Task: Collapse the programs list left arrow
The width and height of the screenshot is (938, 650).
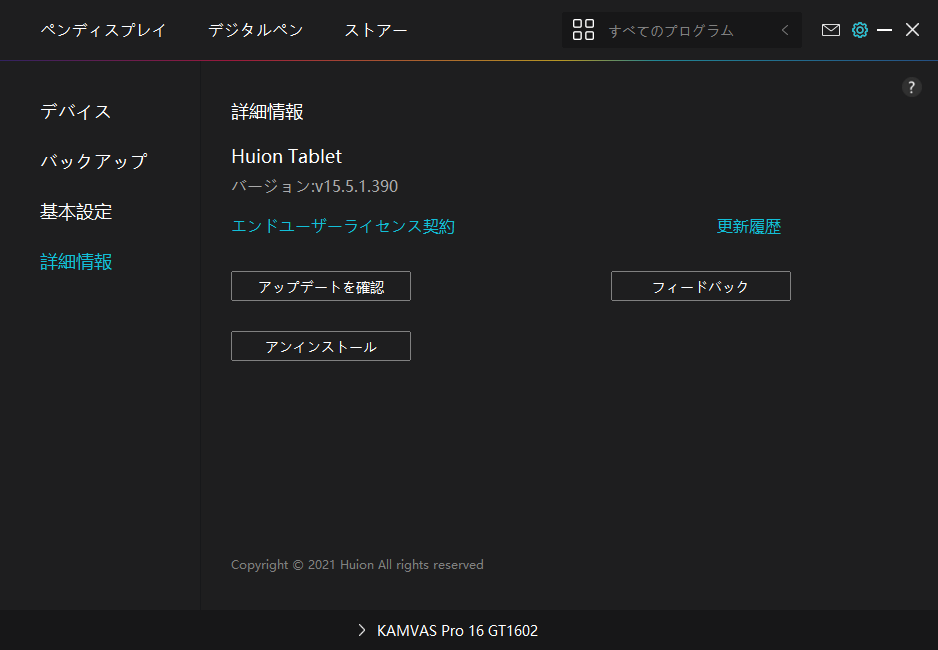Action: (x=785, y=30)
